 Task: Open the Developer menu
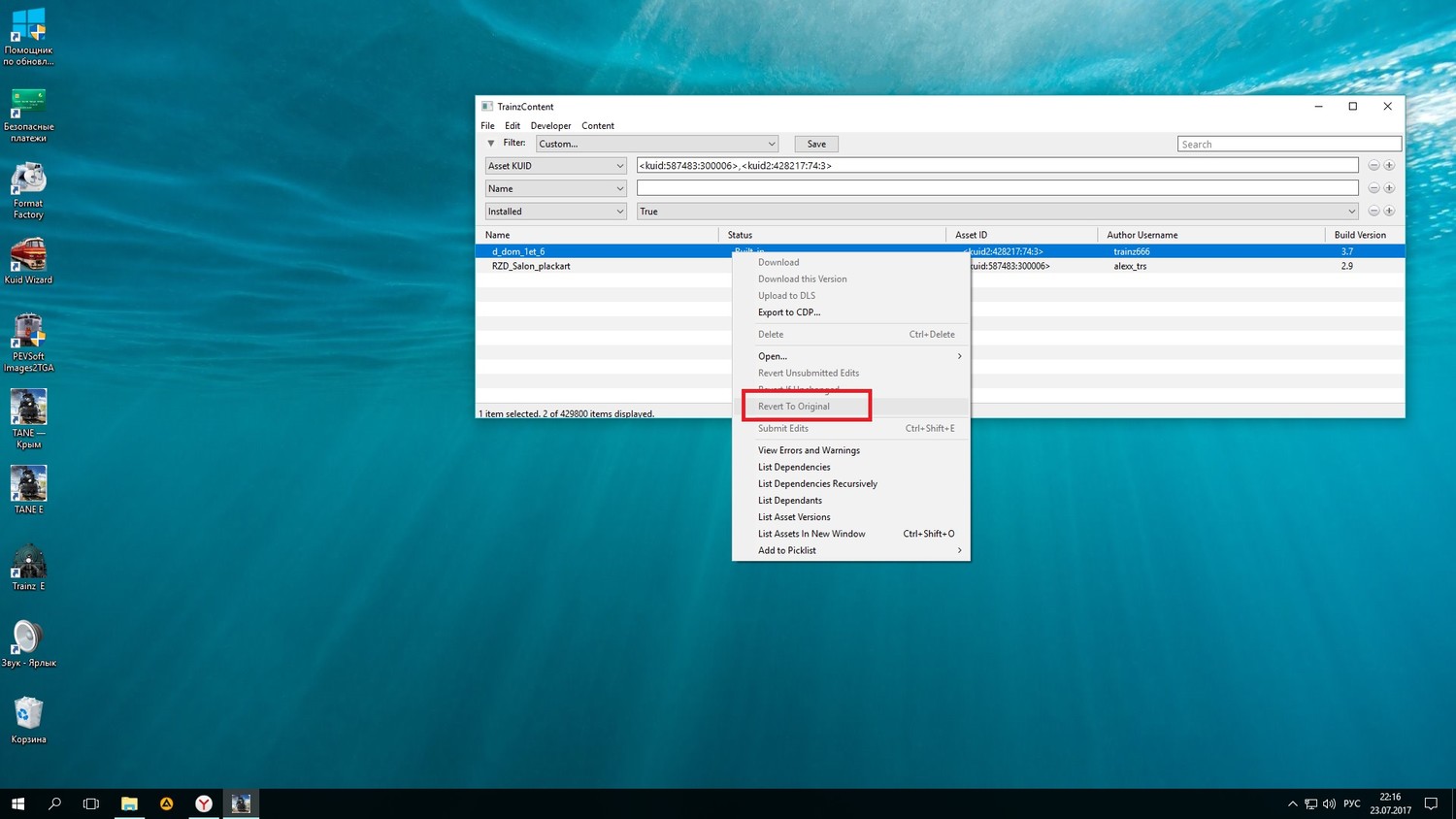click(550, 126)
